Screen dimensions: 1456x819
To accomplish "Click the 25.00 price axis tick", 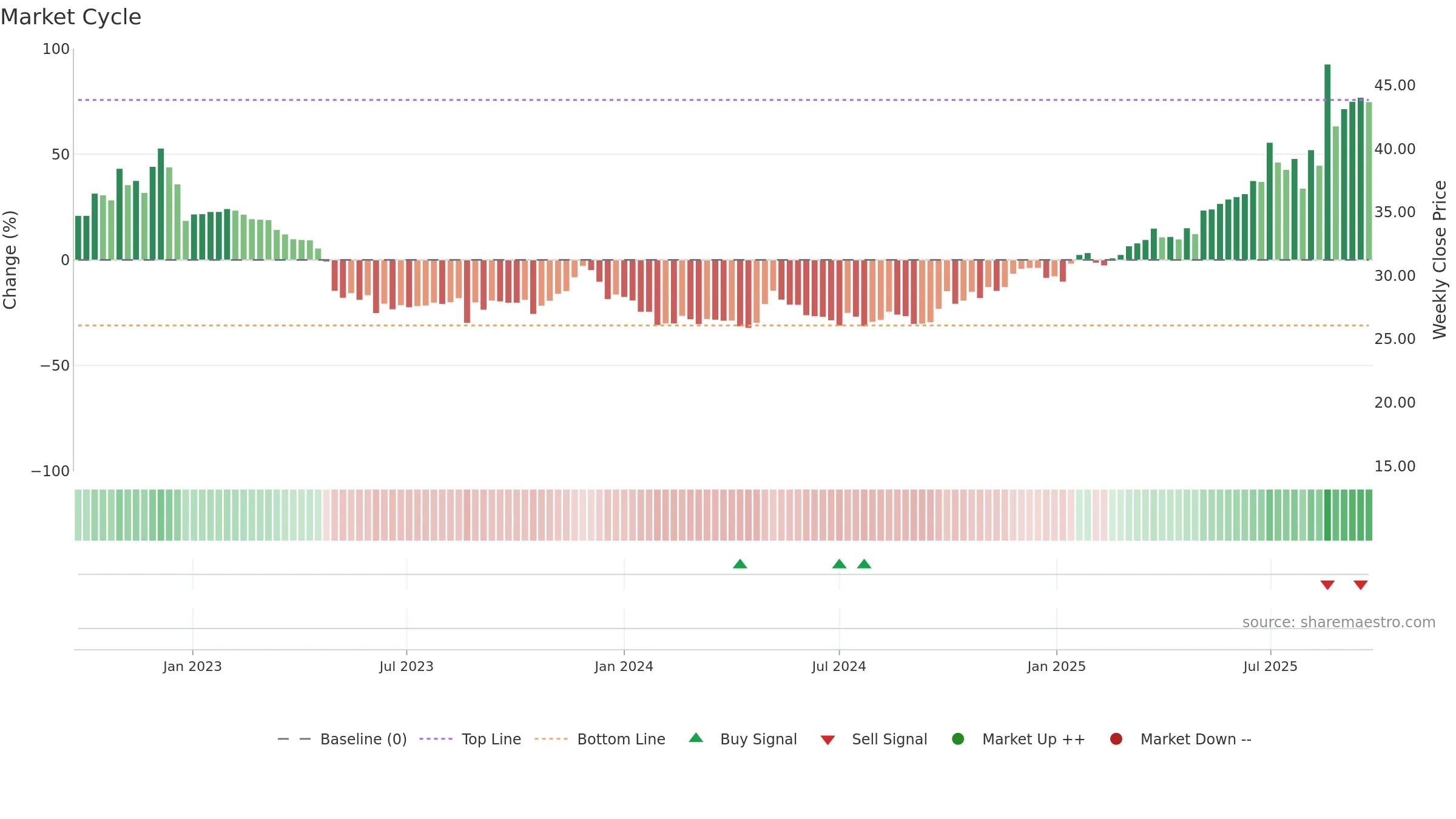I will [x=1395, y=339].
